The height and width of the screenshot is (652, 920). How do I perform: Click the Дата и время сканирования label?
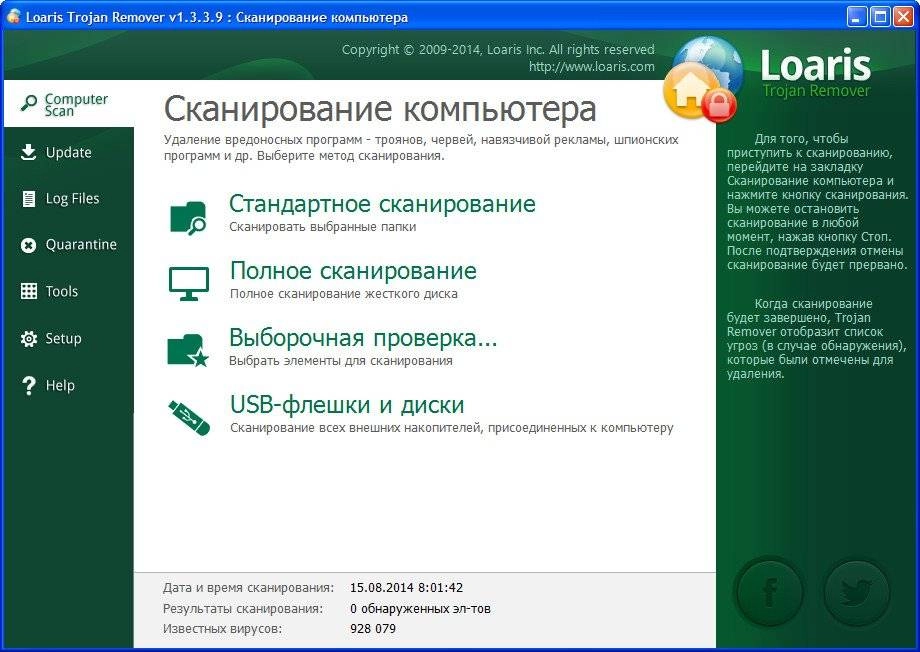[x=249, y=588]
